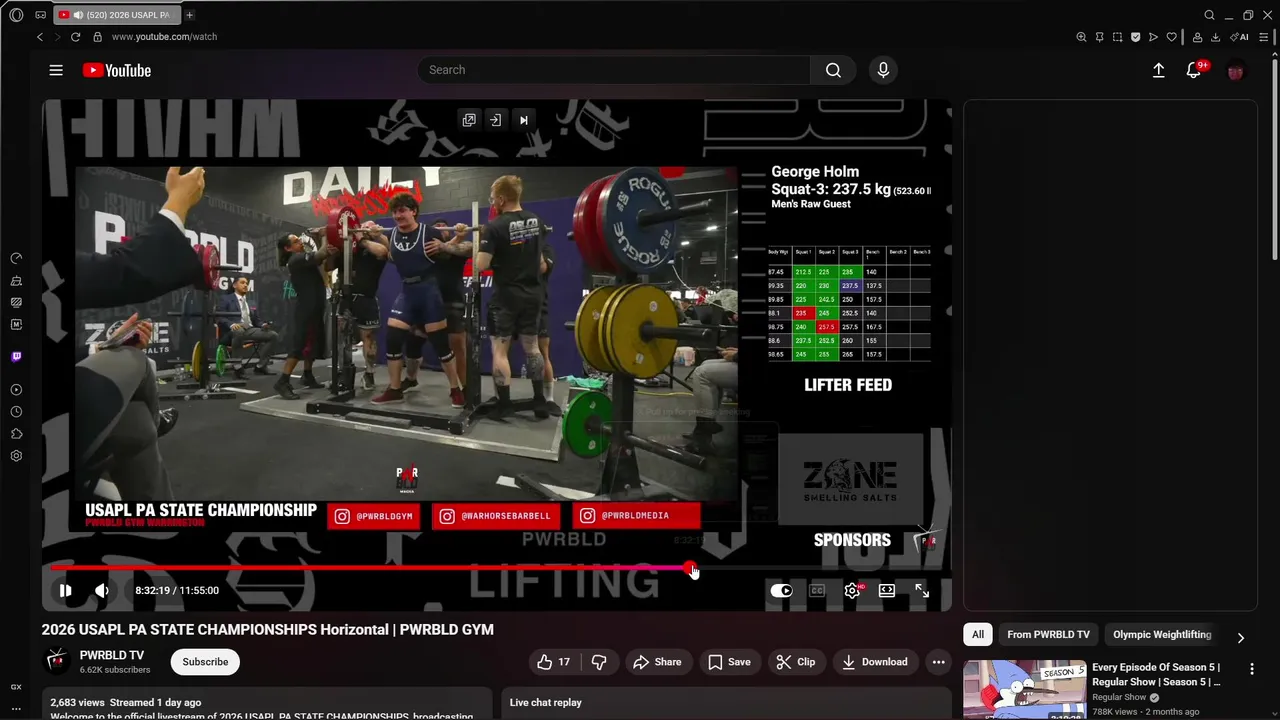The width and height of the screenshot is (1280, 720).
Task: Click the address bar URL youtube.com/watch
Action: [x=164, y=37]
